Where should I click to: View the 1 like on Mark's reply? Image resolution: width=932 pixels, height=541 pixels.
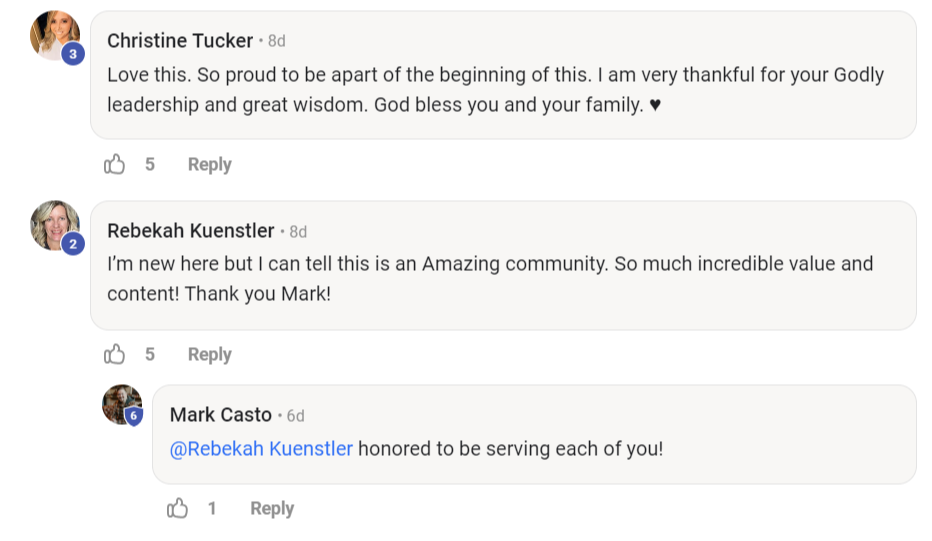pos(212,508)
